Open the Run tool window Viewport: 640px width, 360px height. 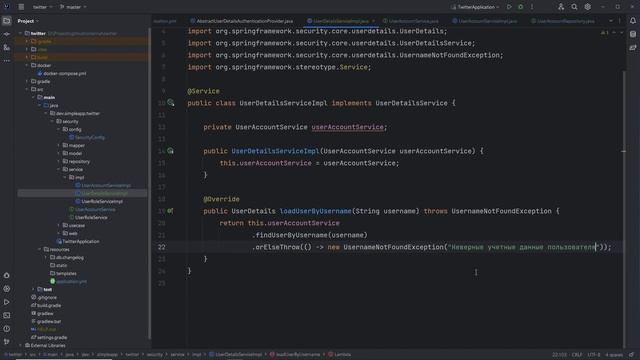tap(7, 302)
